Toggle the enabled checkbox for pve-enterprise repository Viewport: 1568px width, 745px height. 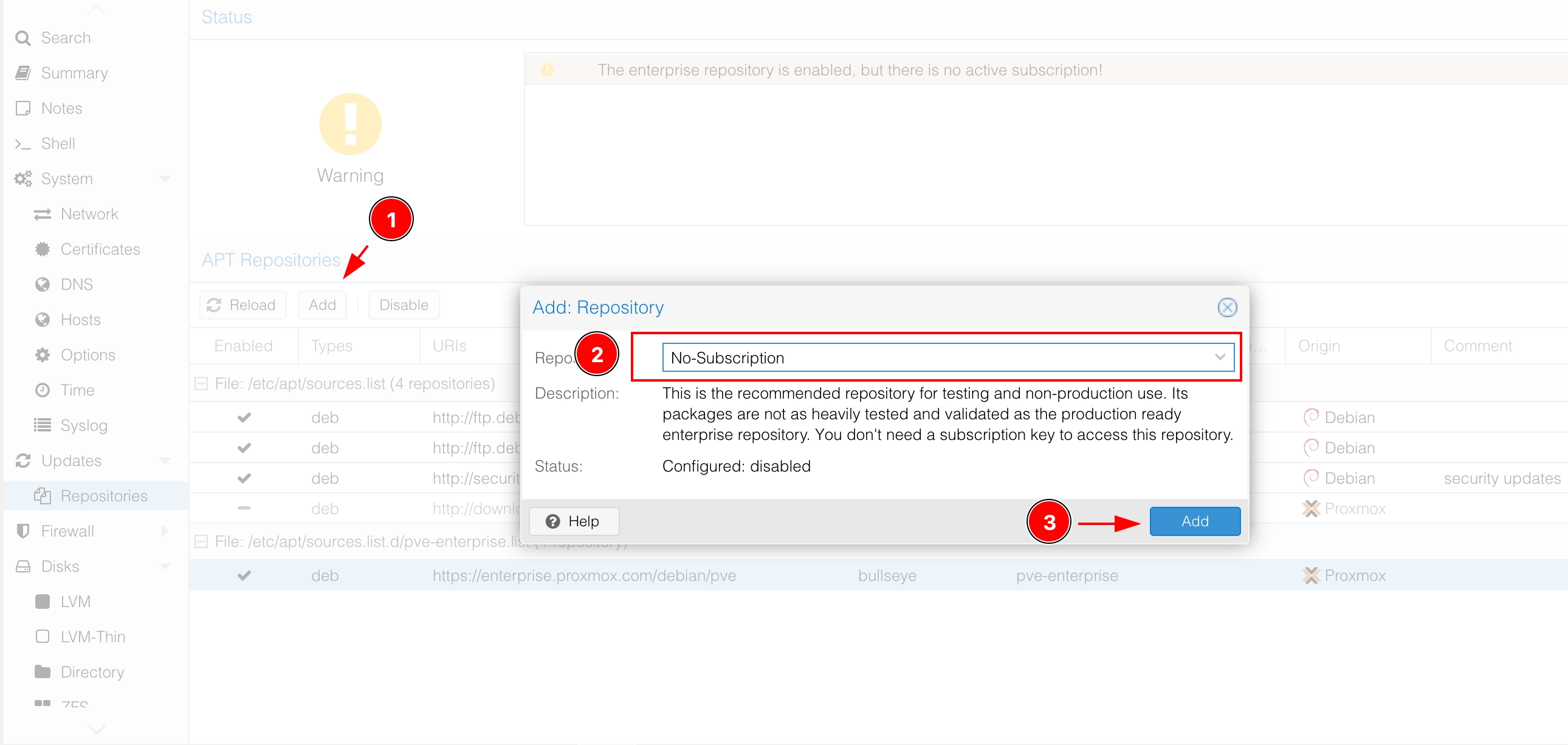[244, 576]
